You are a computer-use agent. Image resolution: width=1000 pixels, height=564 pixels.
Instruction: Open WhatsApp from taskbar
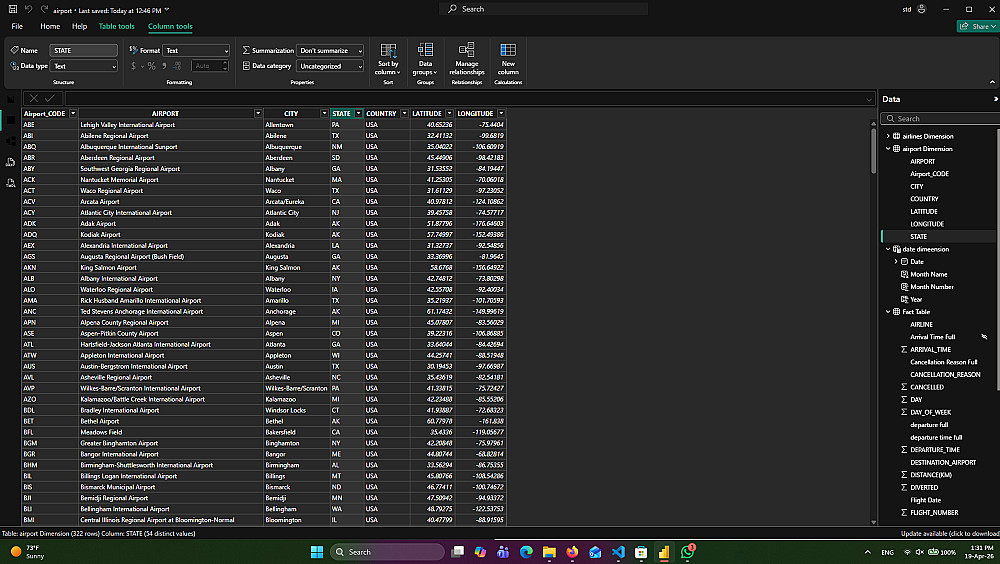688,552
